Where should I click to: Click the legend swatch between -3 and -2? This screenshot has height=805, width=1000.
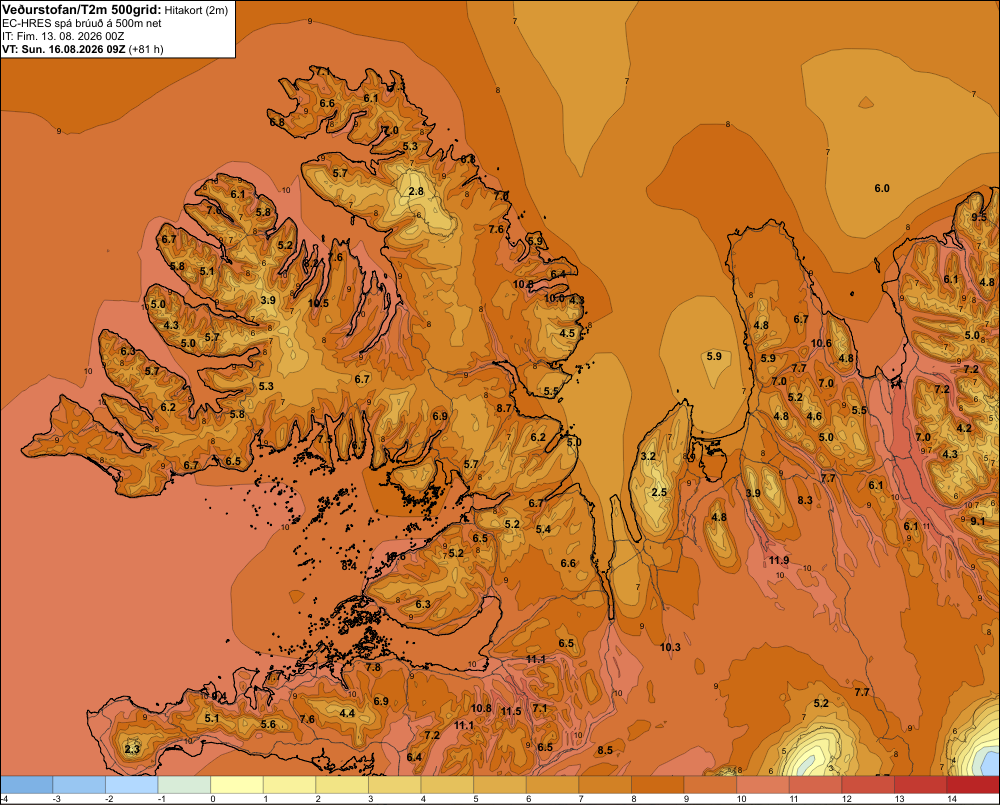(x=79, y=785)
